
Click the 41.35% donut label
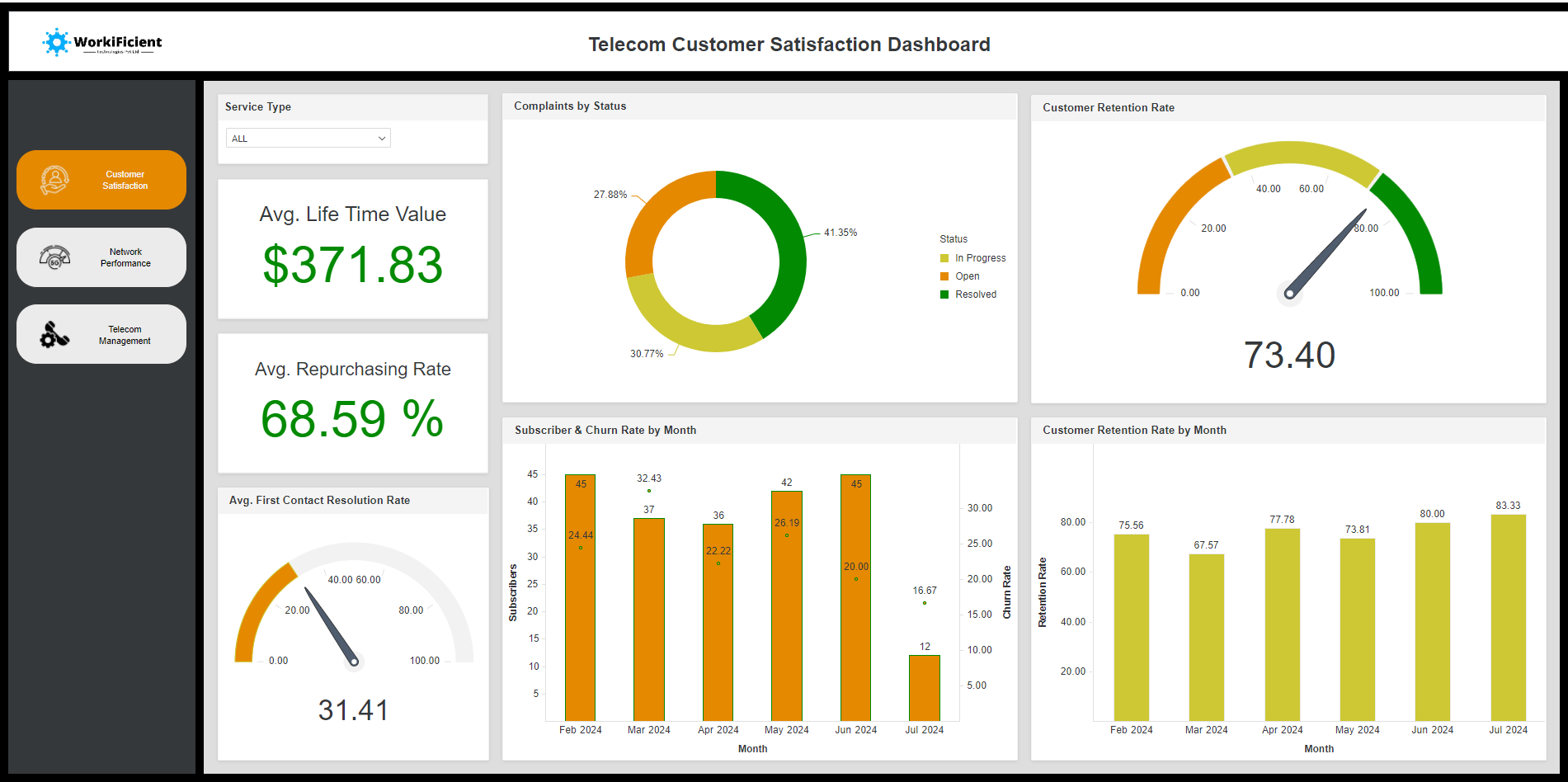click(841, 233)
